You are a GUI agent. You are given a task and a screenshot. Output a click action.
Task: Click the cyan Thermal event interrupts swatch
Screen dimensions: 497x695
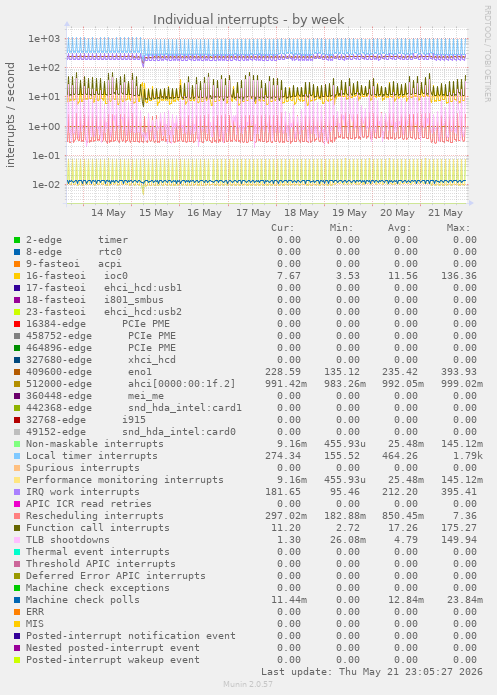coord(17,552)
